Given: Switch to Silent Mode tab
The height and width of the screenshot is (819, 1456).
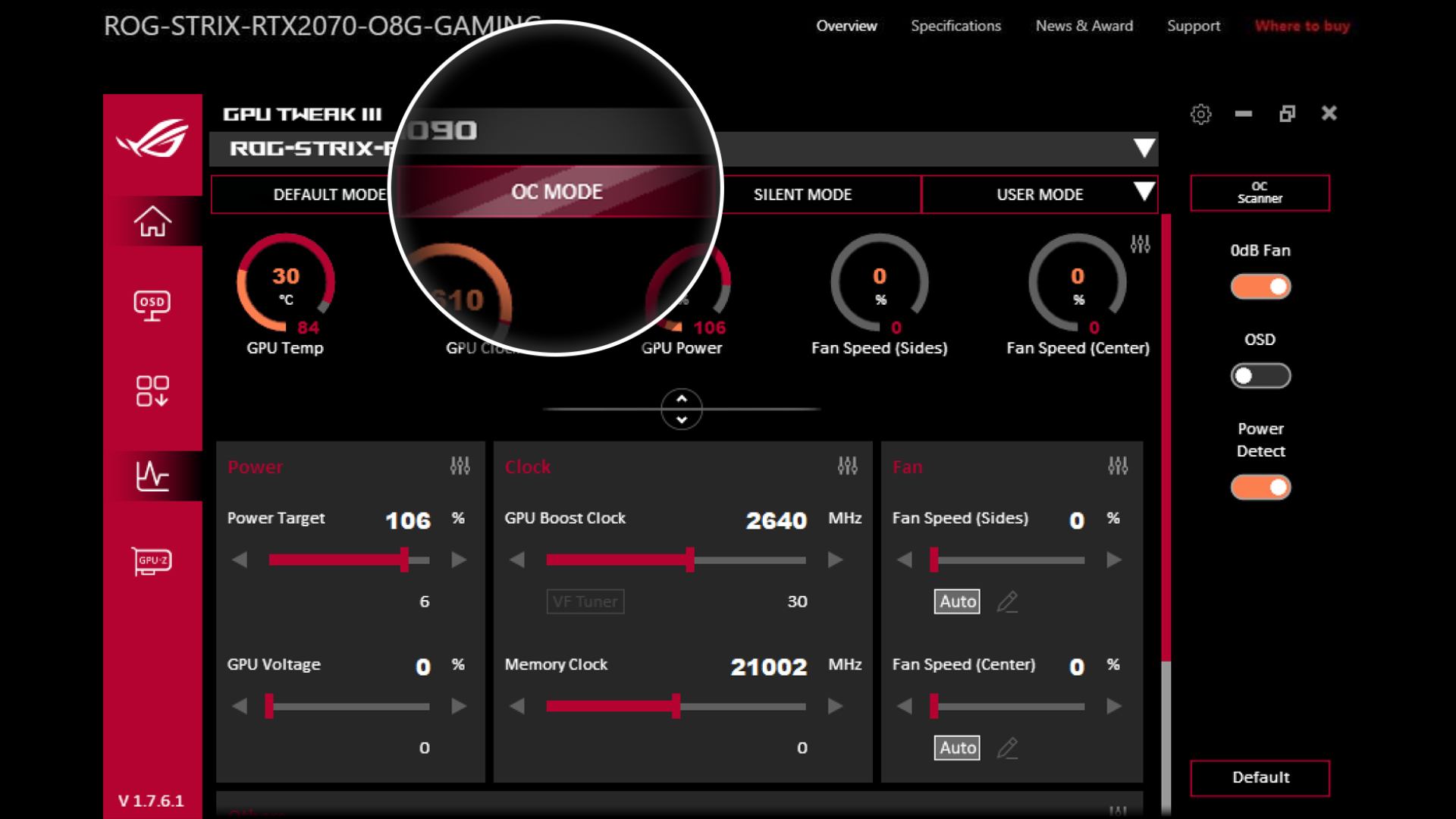Looking at the screenshot, I should click(802, 195).
